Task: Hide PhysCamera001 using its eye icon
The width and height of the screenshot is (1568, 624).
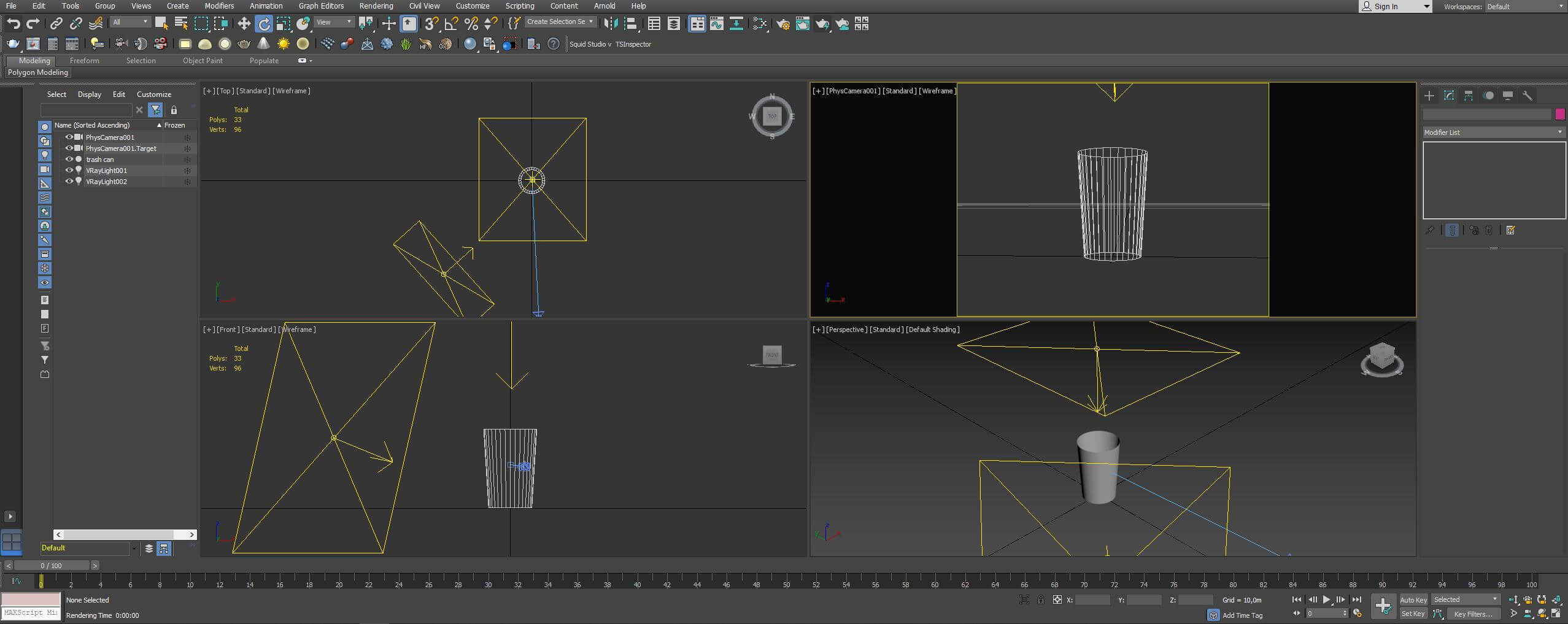Action: point(69,137)
